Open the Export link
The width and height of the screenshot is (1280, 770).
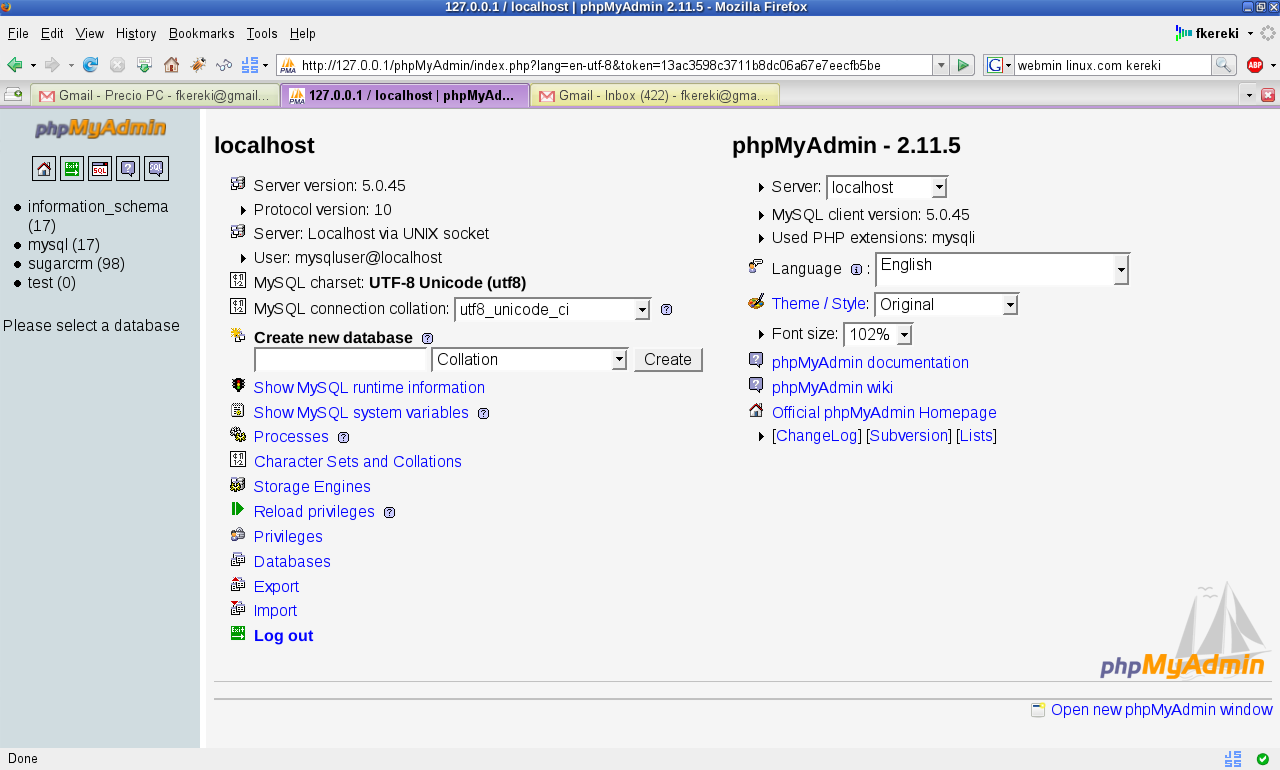276,587
